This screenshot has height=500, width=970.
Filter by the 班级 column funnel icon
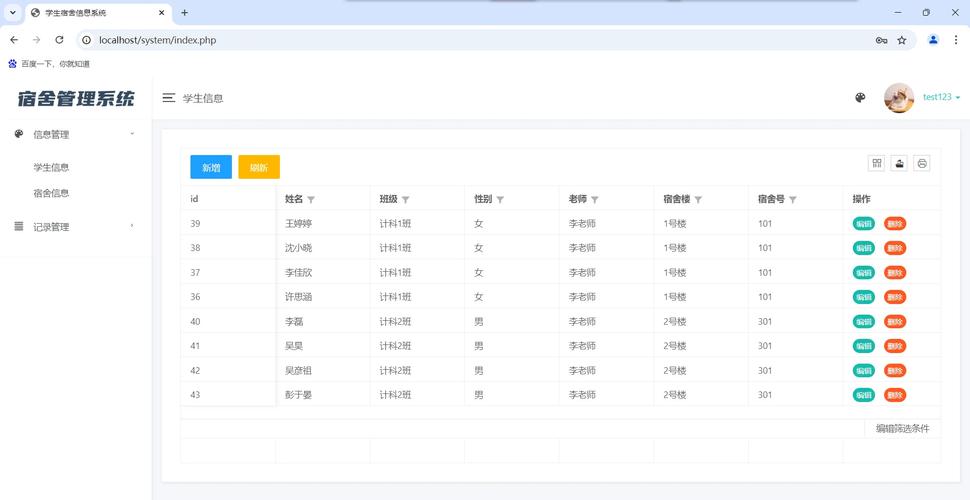(x=406, y=200)
